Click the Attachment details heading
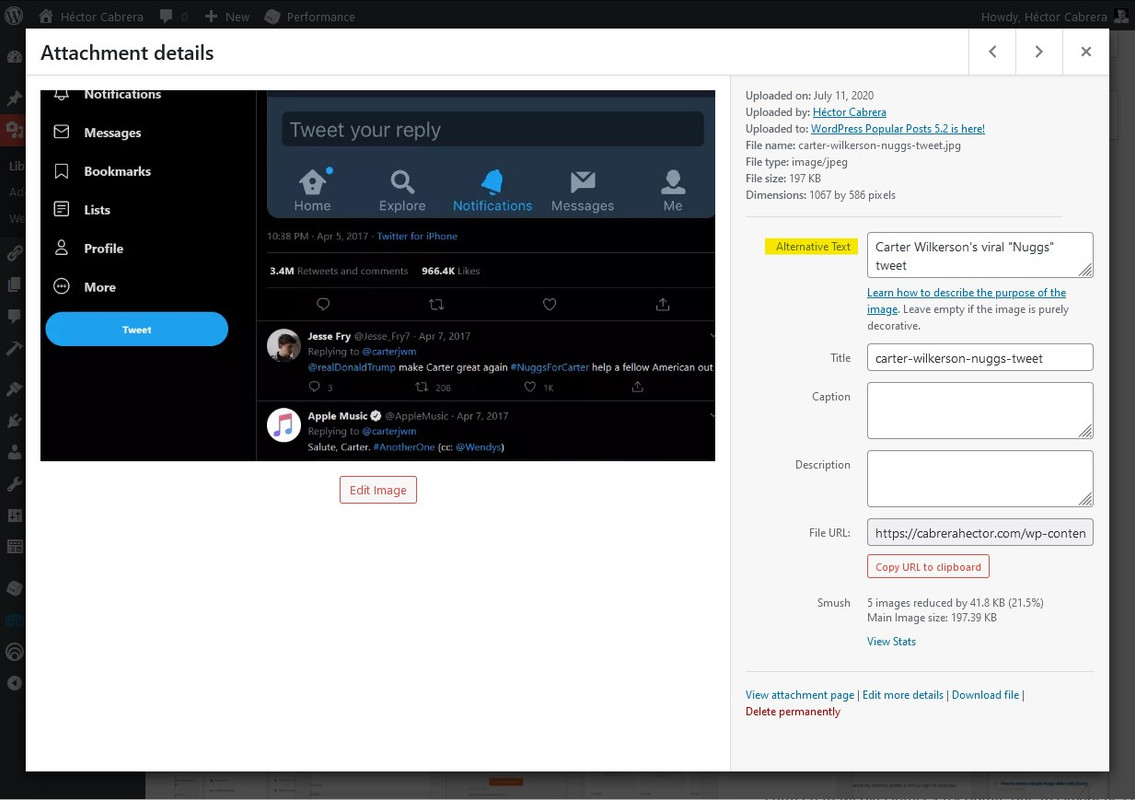Screen dimensions: 1135x800 pos(127,53)
